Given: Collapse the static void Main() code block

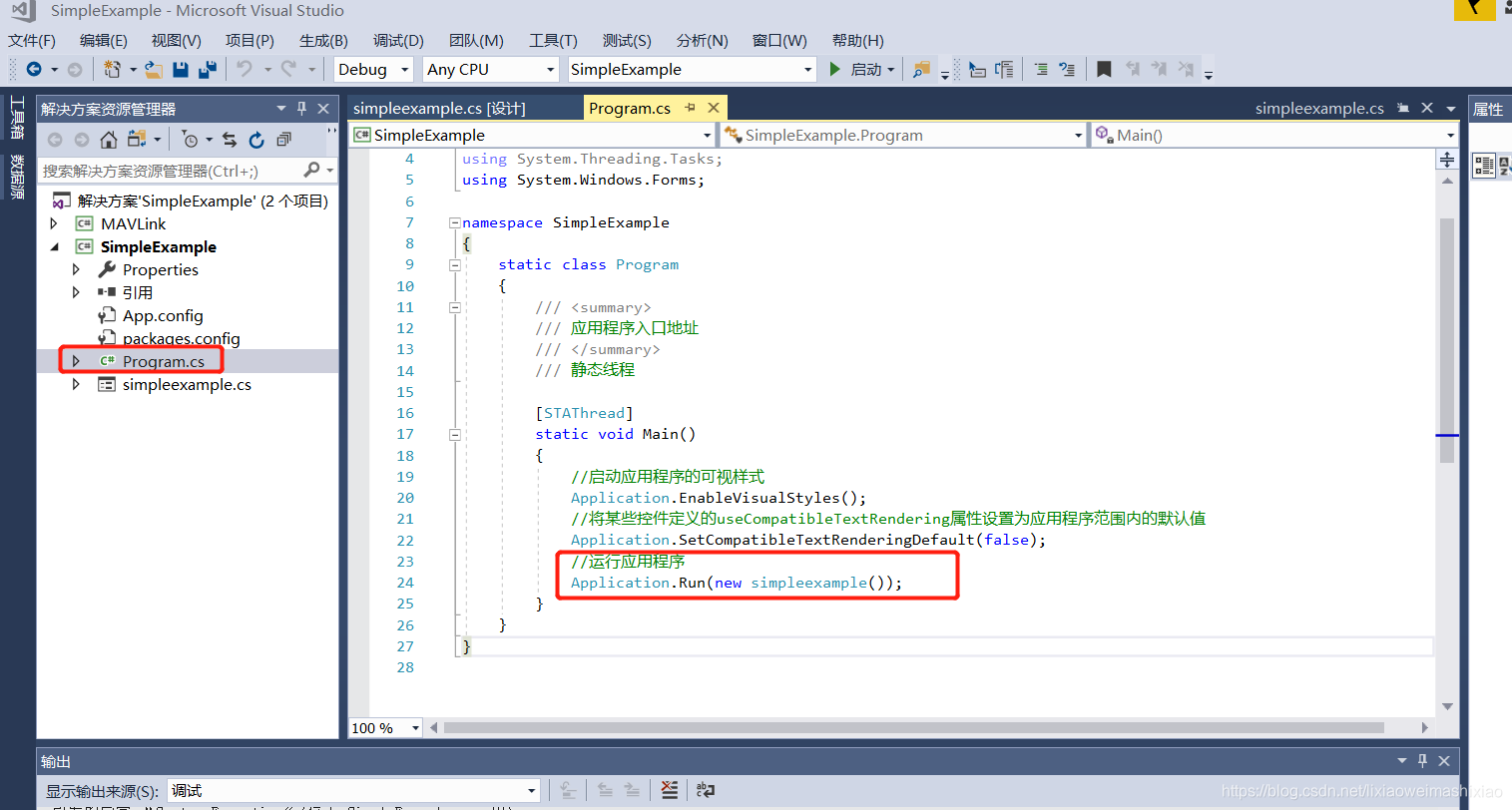Looking at the screenshot, I should pos(454,434).
